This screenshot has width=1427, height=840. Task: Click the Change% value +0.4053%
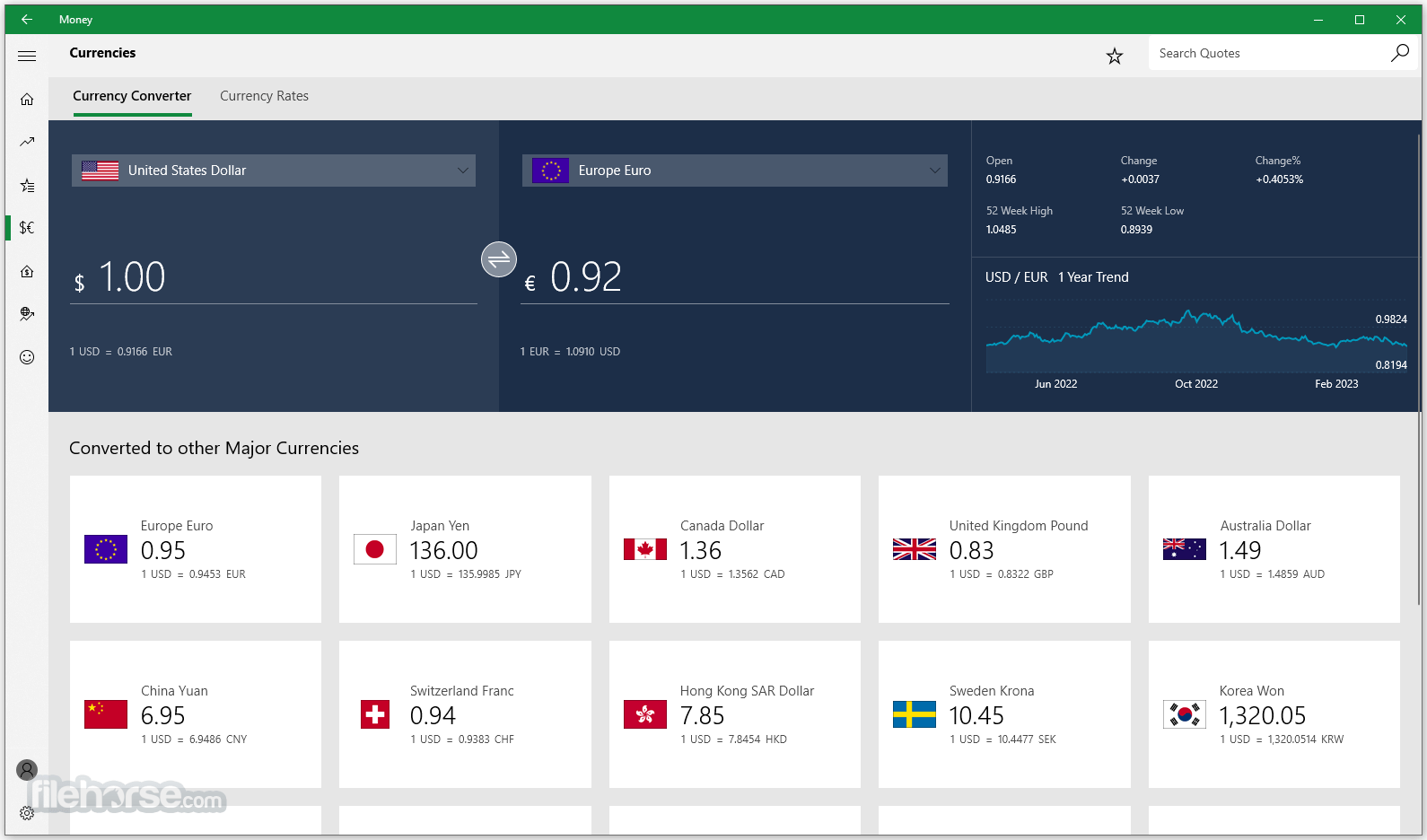click(x=1279, y=179)
